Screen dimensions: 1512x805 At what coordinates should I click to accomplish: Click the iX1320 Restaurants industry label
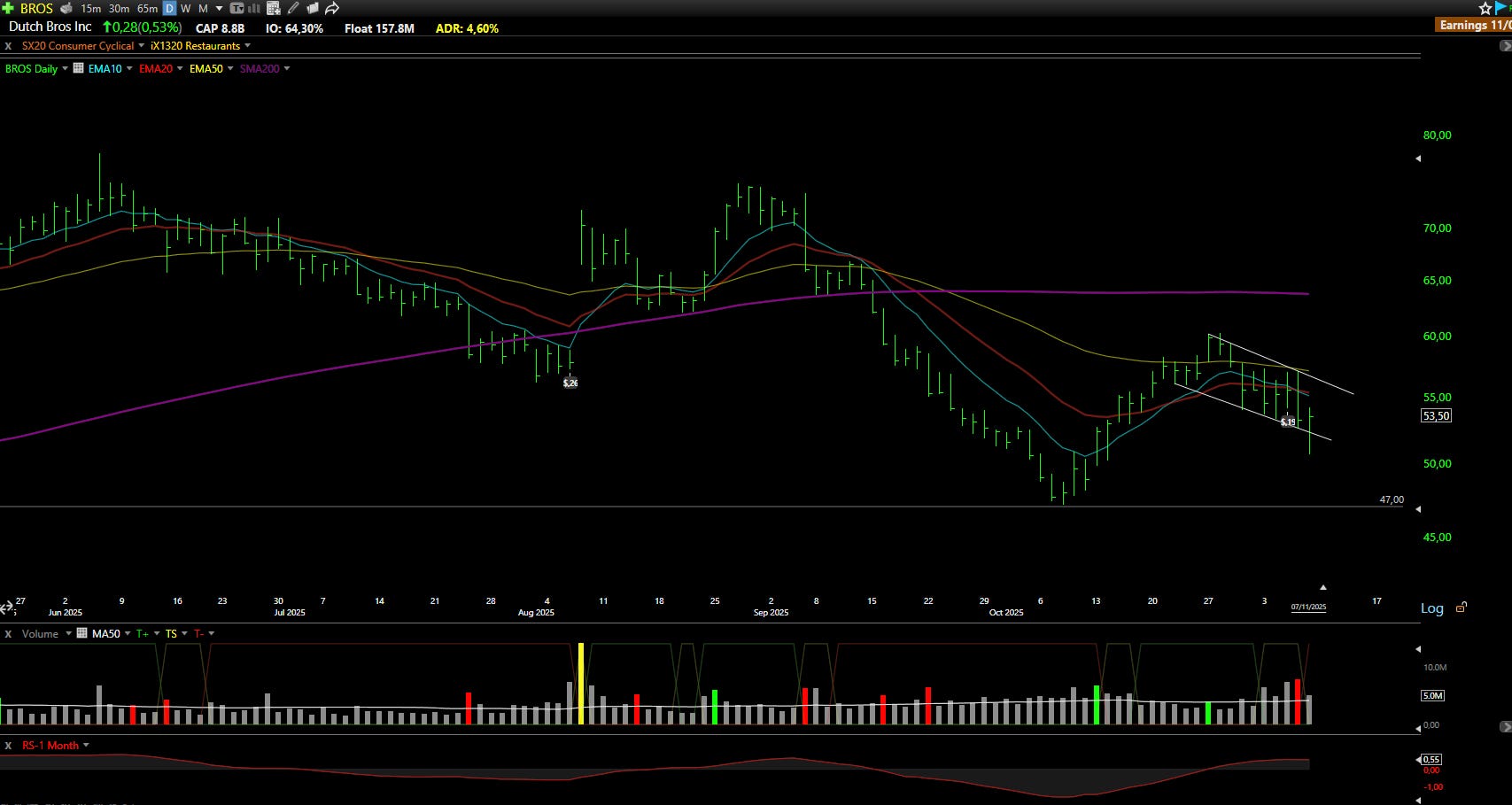coord(195,46)
